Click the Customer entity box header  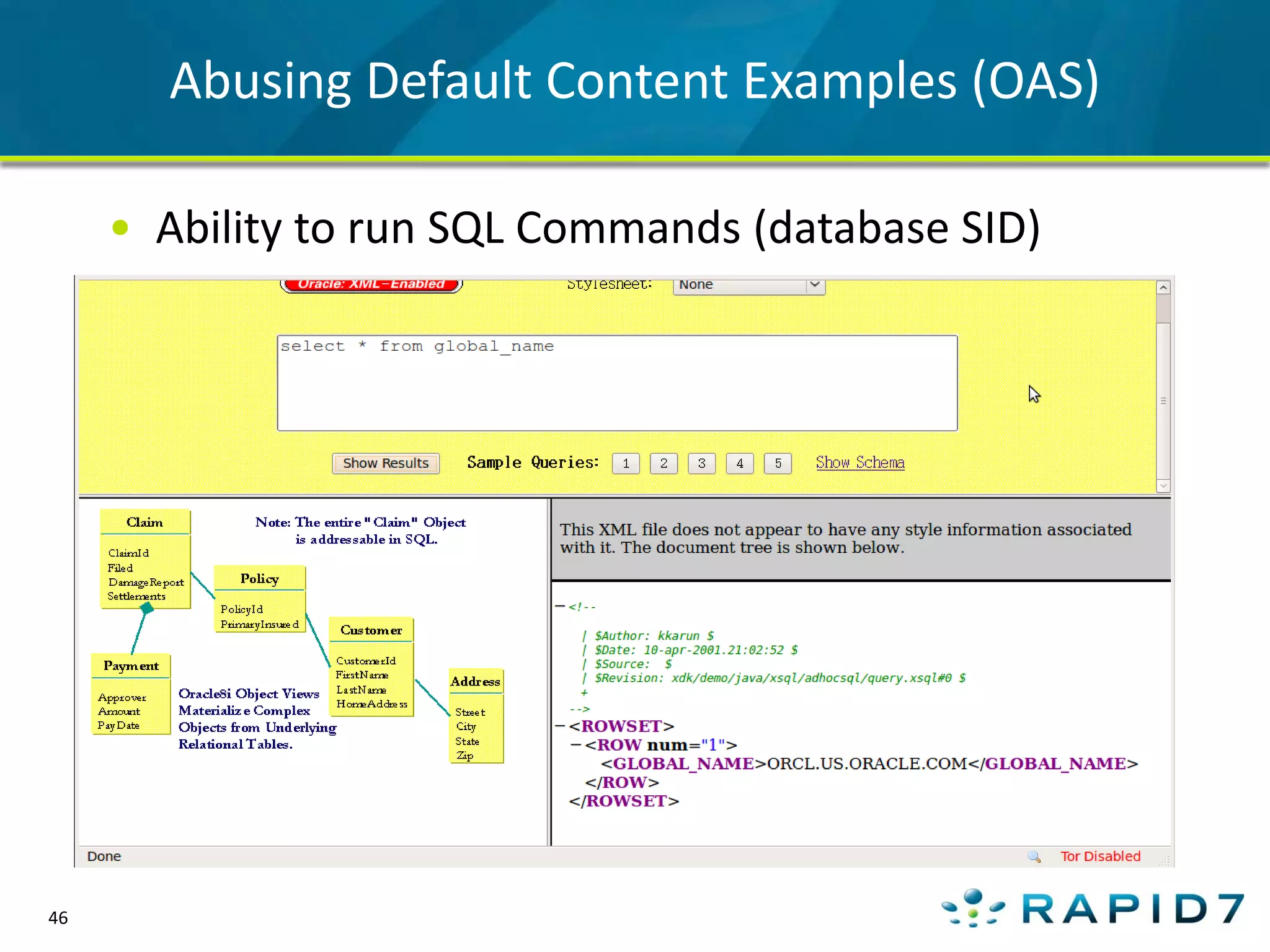[371, 630]
